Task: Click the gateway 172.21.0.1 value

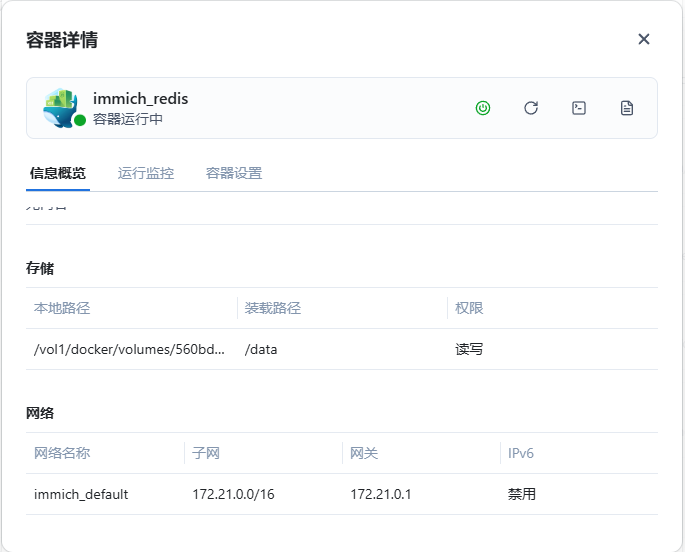Action: (381, 494)
